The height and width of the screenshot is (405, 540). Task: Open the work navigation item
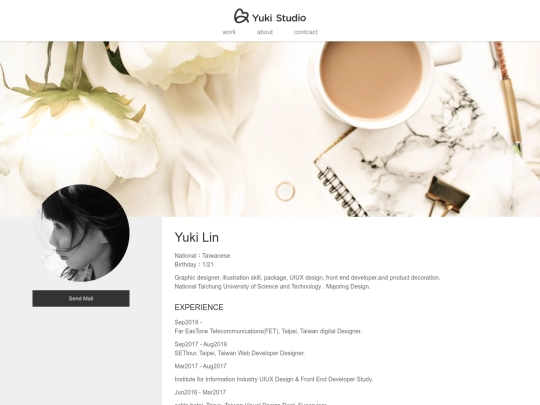[x=229, y=32]
